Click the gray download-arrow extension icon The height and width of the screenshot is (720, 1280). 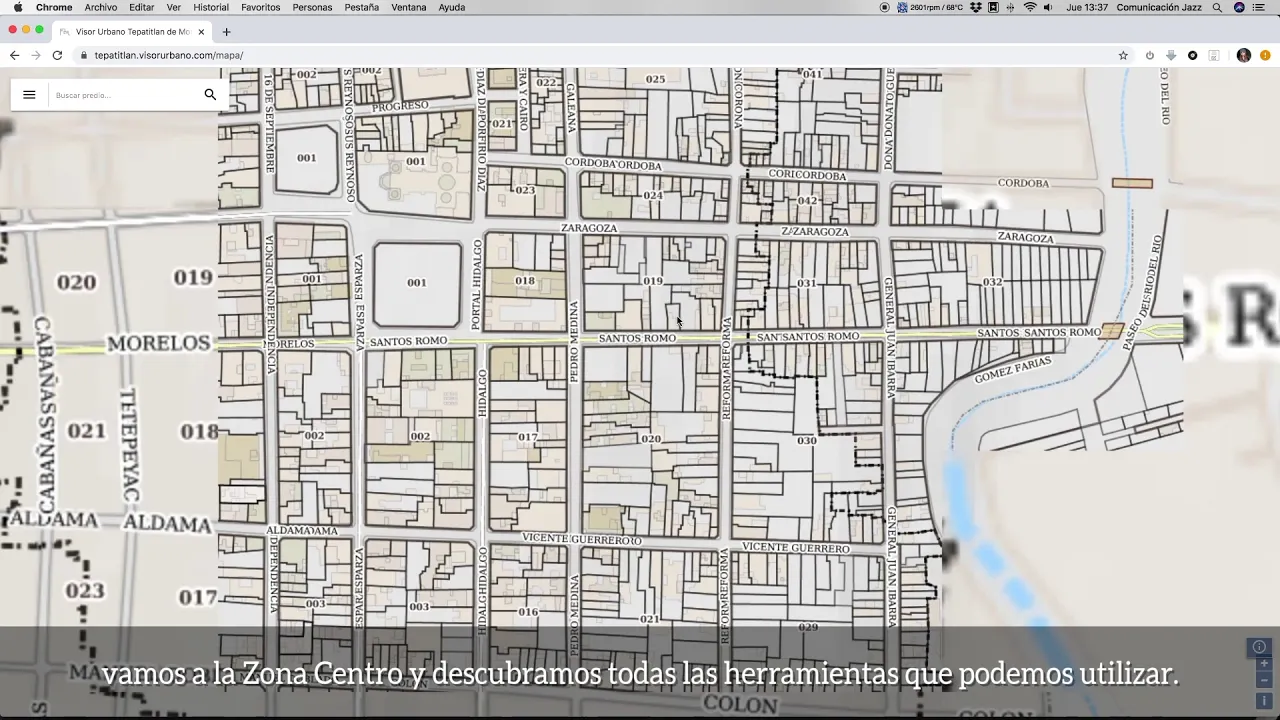tap(1171, 55)
